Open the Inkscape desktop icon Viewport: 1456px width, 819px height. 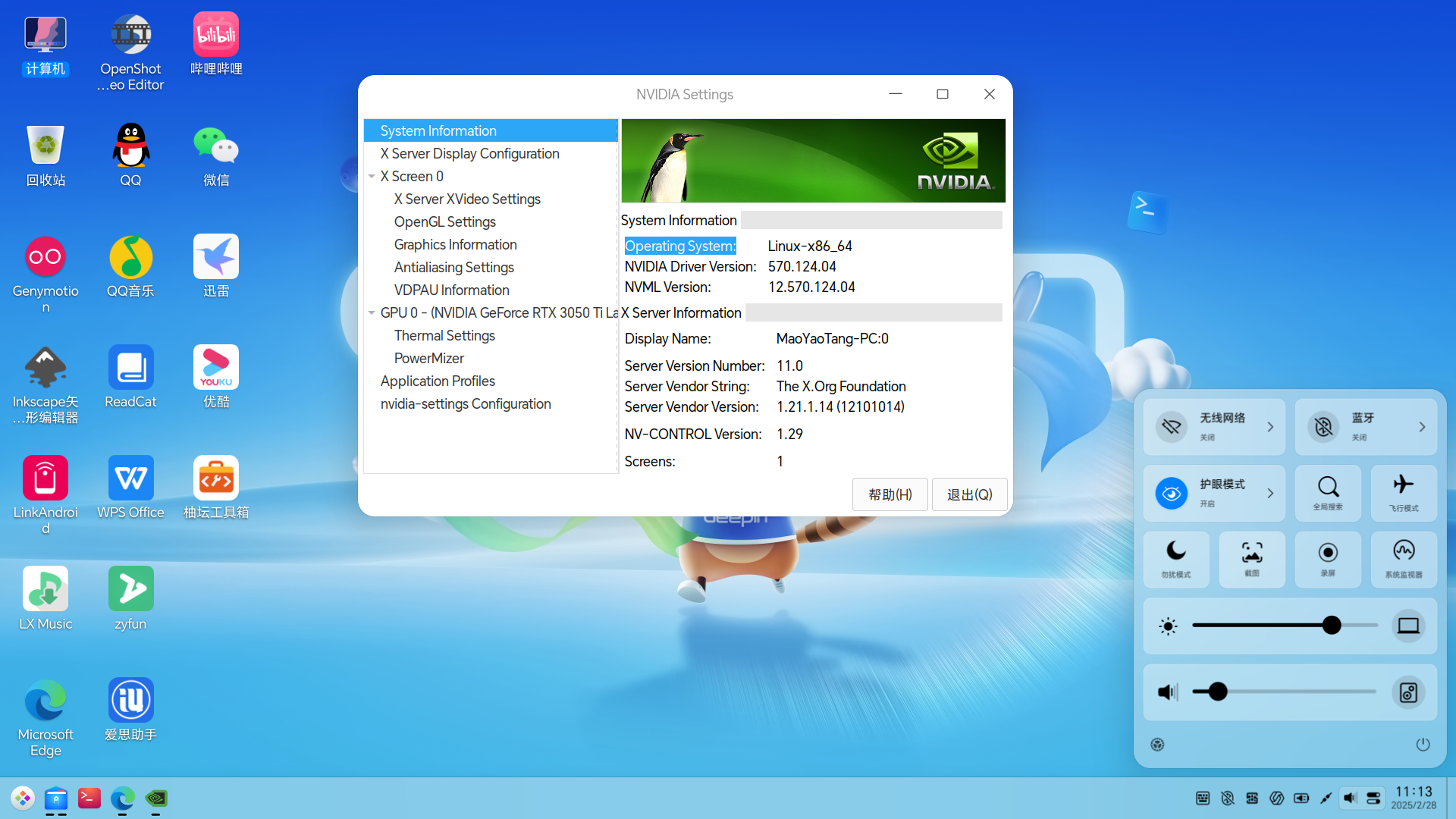pyautogui.click(x=45, y=384)
